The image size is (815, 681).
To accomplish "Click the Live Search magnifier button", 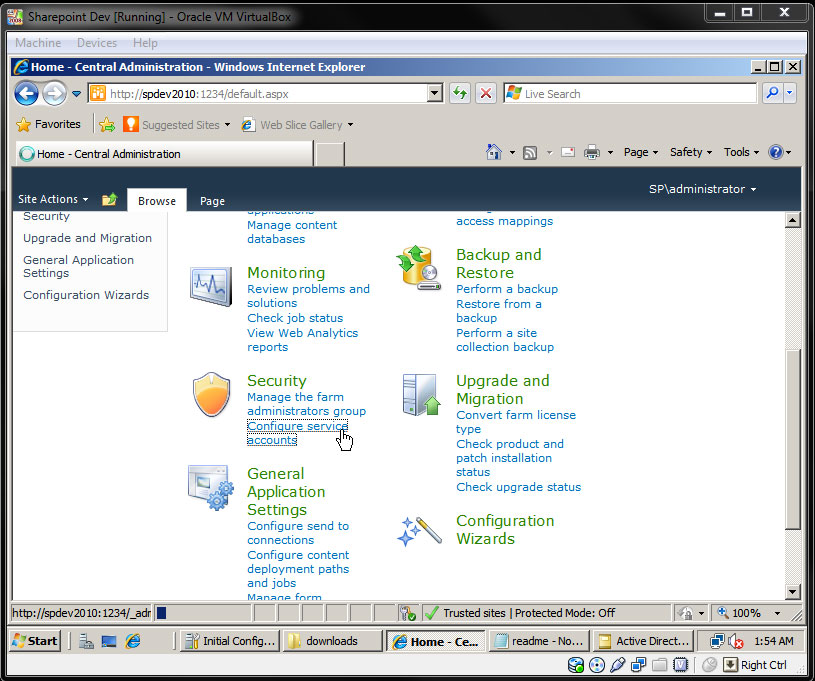I will [773, 94].
